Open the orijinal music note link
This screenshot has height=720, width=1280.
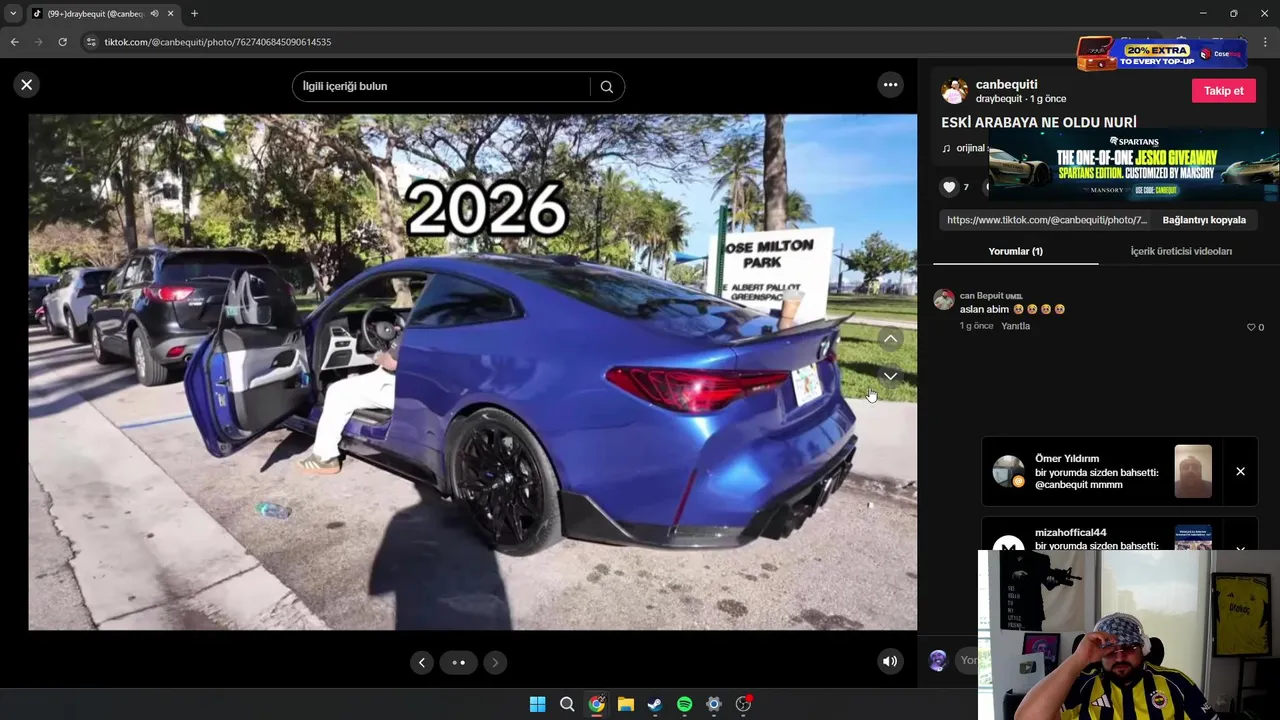964,148
